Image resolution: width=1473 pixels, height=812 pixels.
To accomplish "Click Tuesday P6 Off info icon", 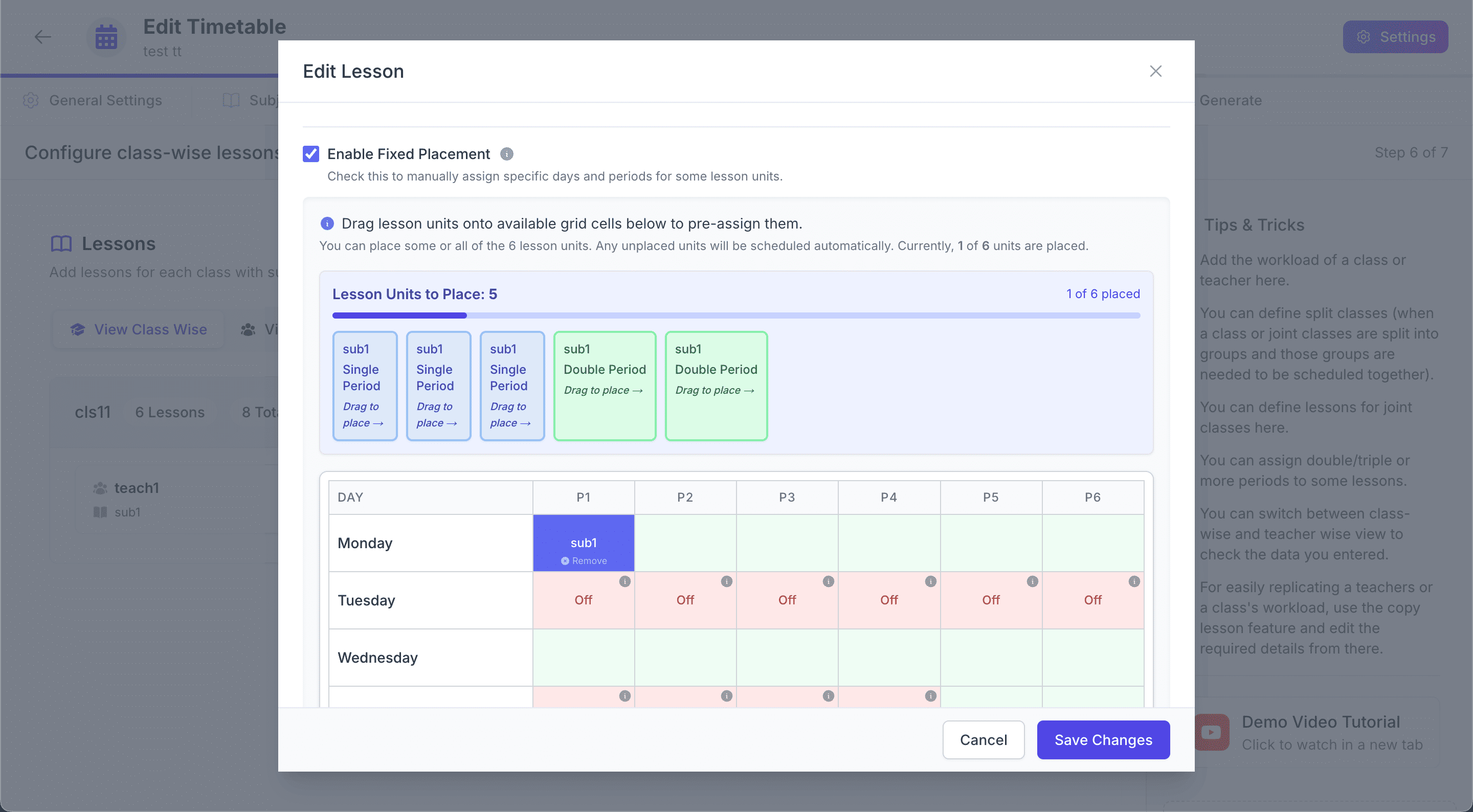I will 1134,581.
